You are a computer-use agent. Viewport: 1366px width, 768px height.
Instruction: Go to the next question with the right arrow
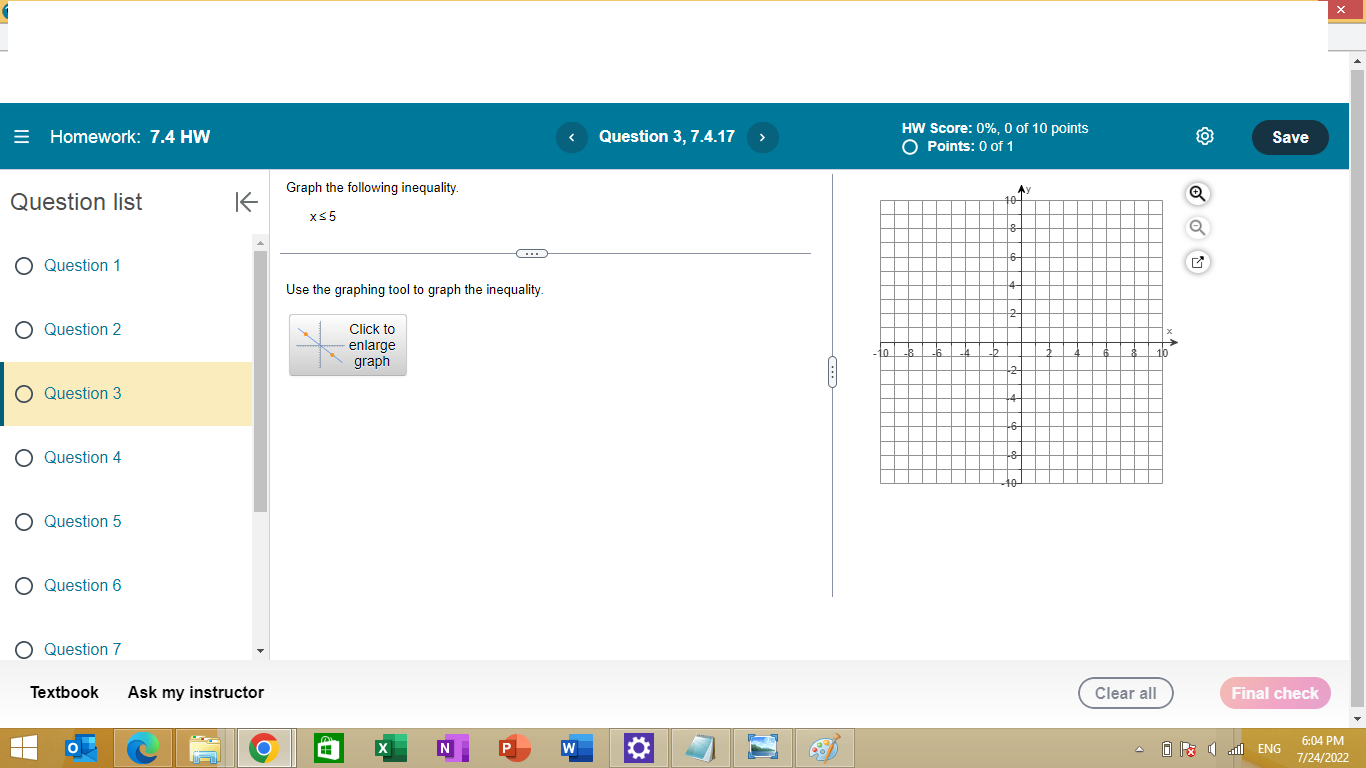tap(762, 137)
